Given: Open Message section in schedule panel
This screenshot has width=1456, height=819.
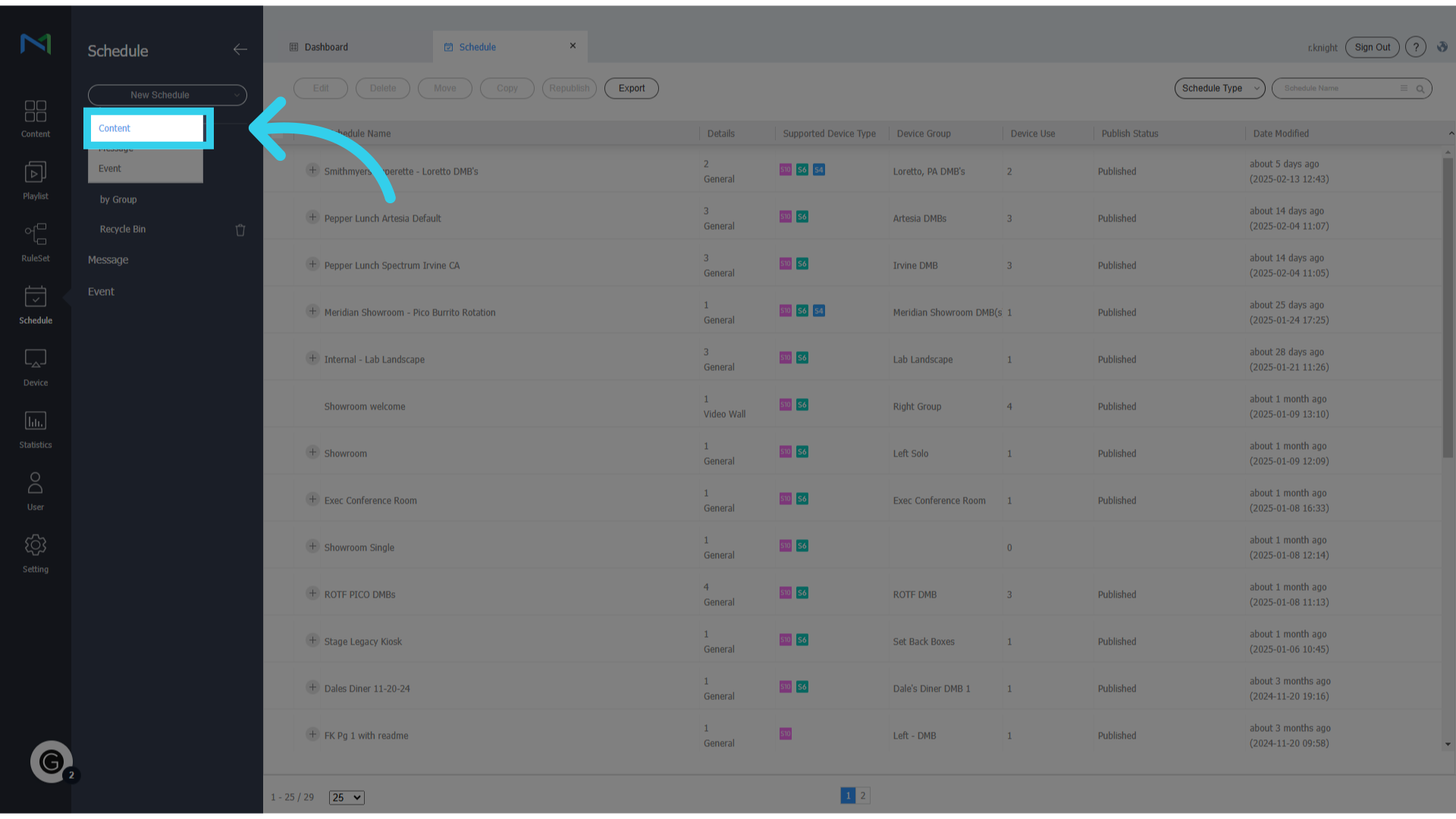Looking at the screenshot, I should point(108,260).
